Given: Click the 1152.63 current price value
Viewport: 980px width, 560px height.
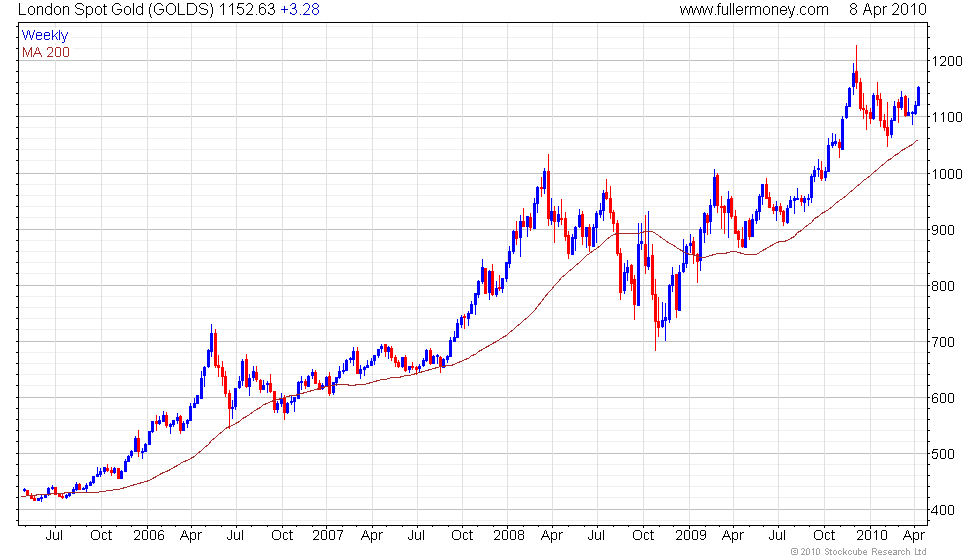Looking at the screenshot, I should pyautogui.click(x=247, y=10).
